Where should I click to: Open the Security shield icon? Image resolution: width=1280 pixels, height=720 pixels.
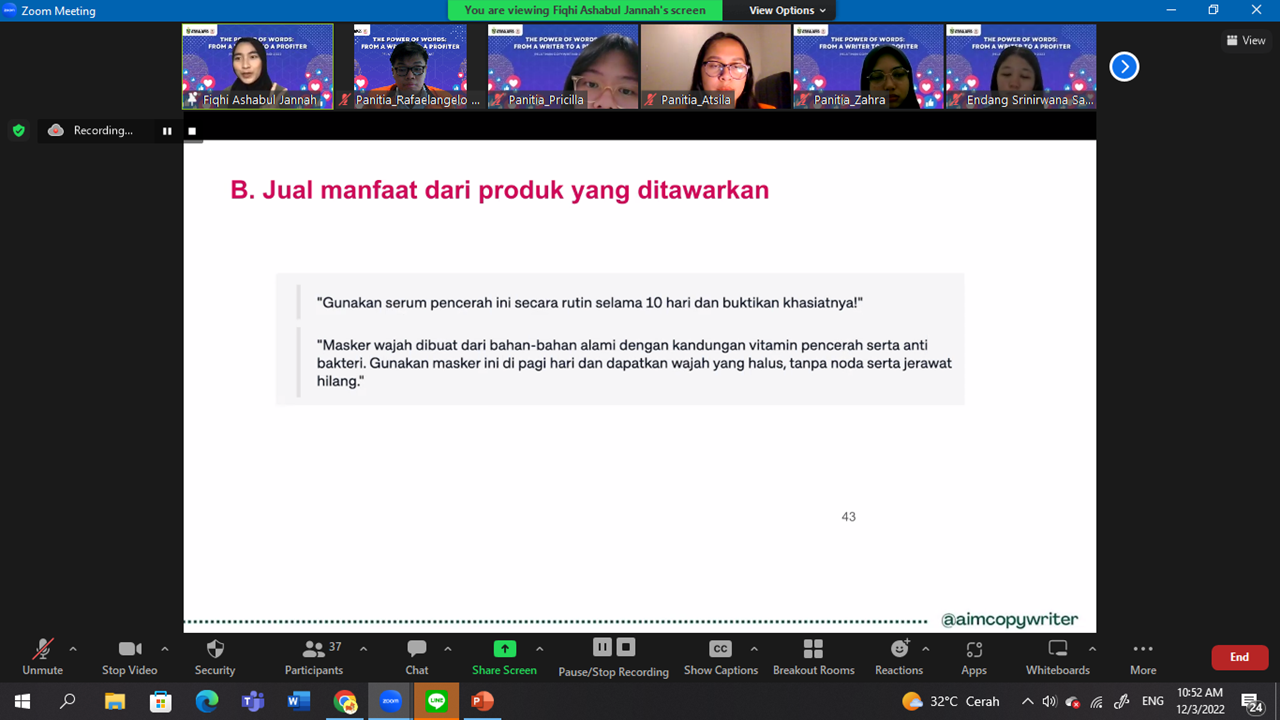coord(215,650)
